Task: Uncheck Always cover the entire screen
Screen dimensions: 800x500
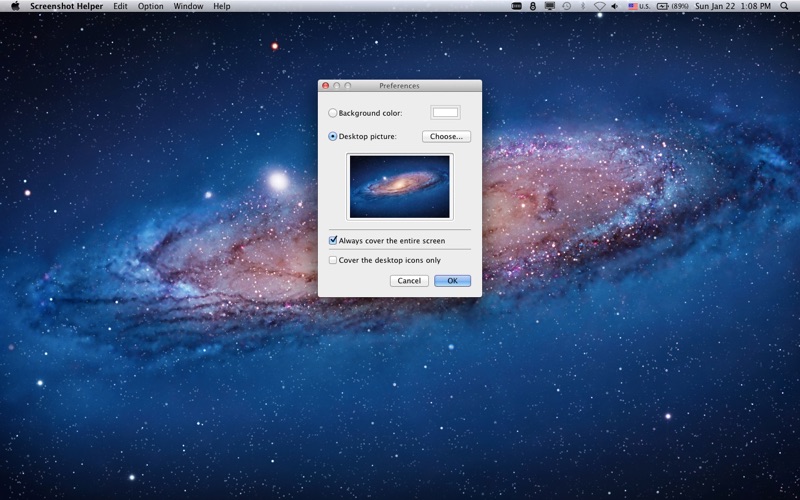Action: [333, 240]
